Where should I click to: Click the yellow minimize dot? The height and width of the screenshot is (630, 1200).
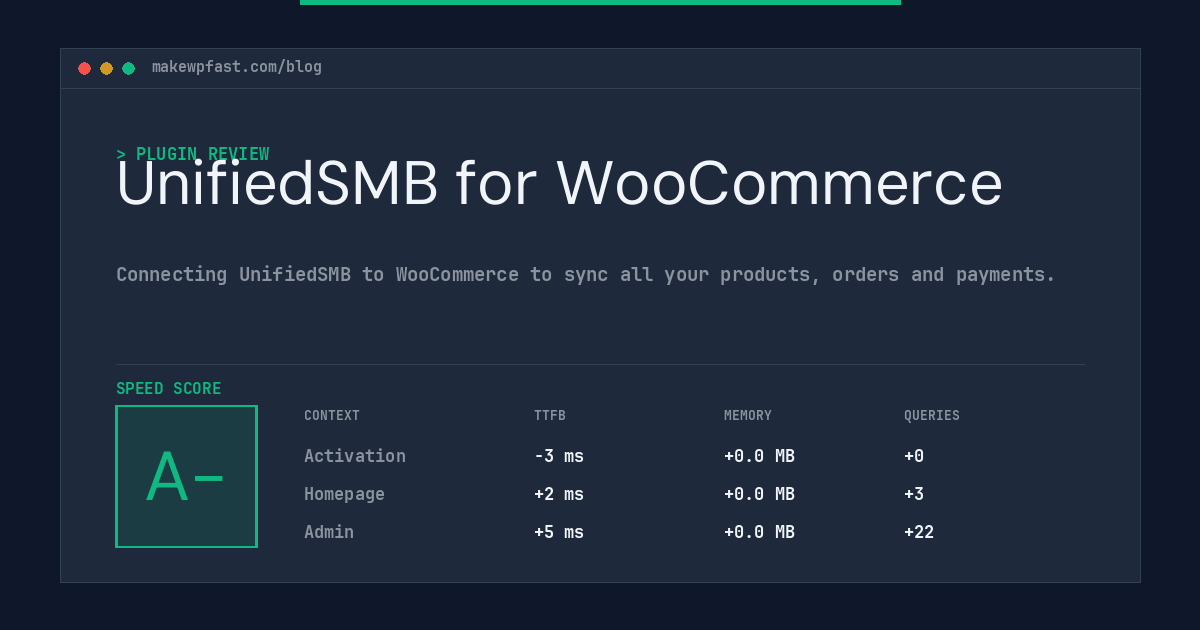[x=106, y=68]
